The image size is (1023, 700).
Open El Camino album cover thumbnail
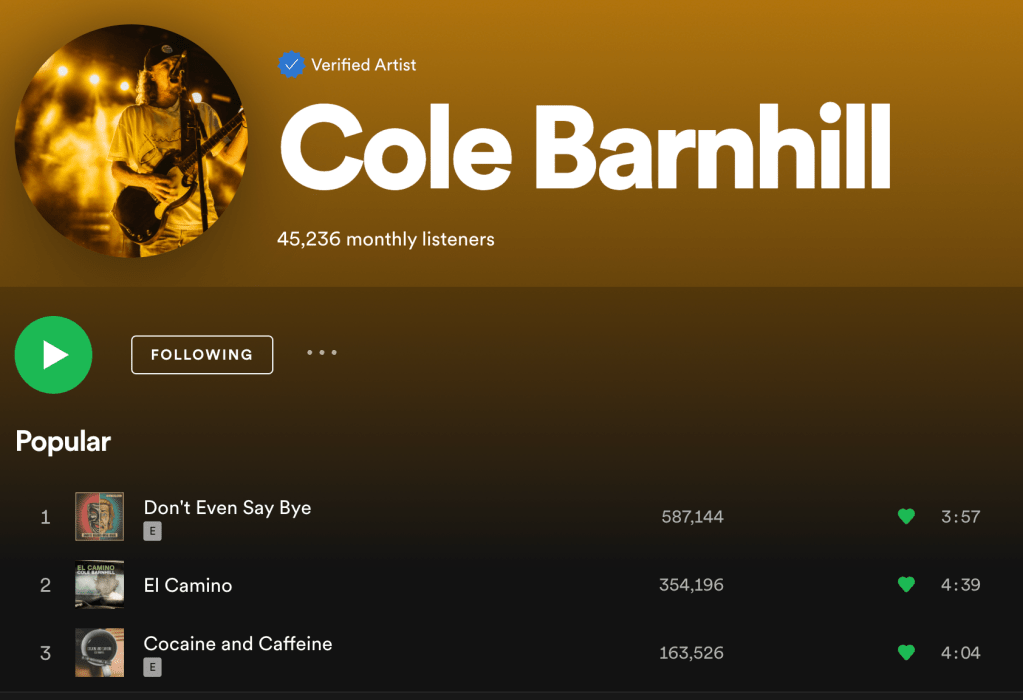coord(99,585)
